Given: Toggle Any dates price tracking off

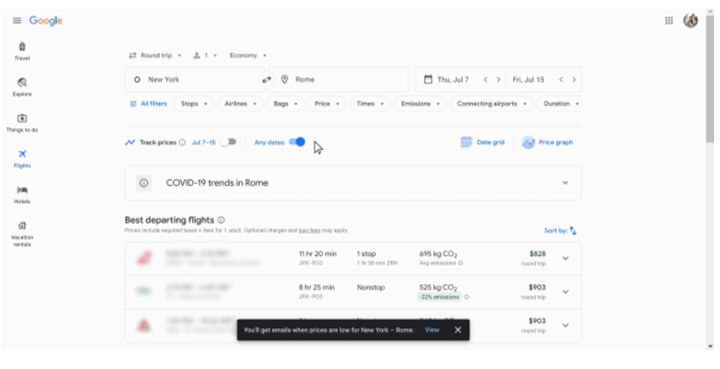Looking at the screenshot, I should pos(297,142).
